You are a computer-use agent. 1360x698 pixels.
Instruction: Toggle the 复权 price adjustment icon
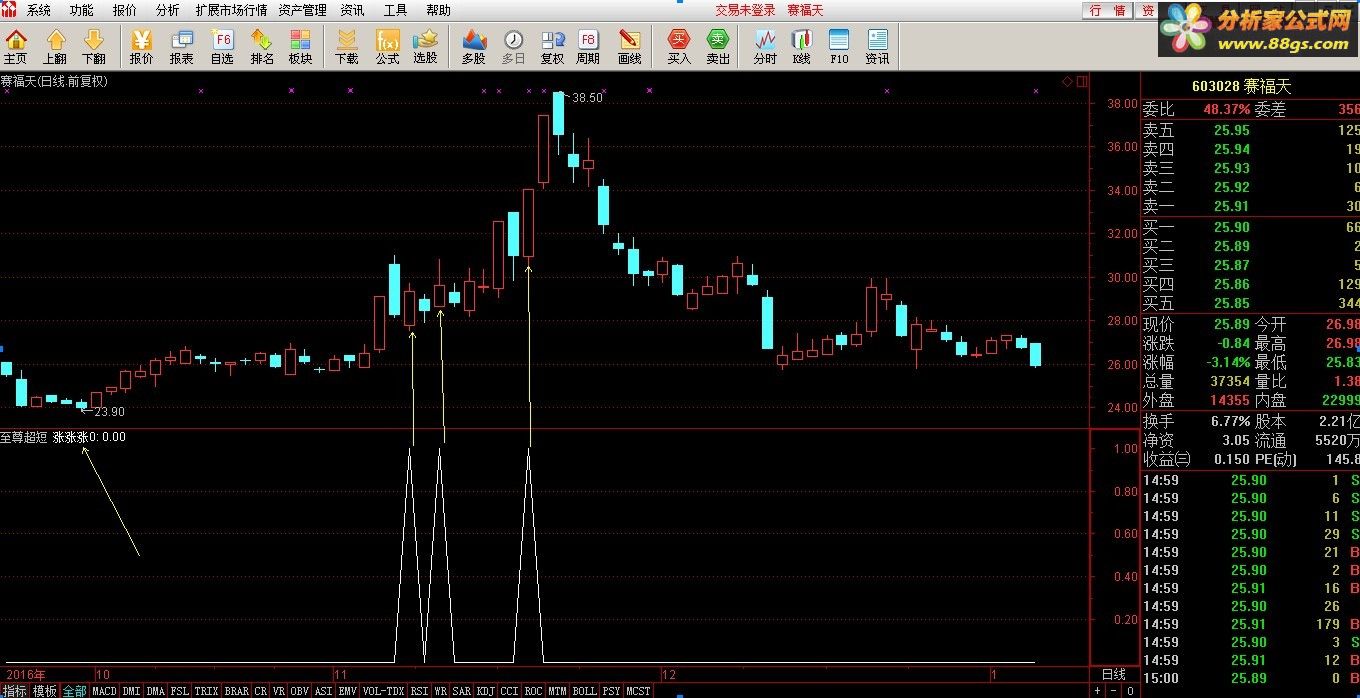[552, 47]
